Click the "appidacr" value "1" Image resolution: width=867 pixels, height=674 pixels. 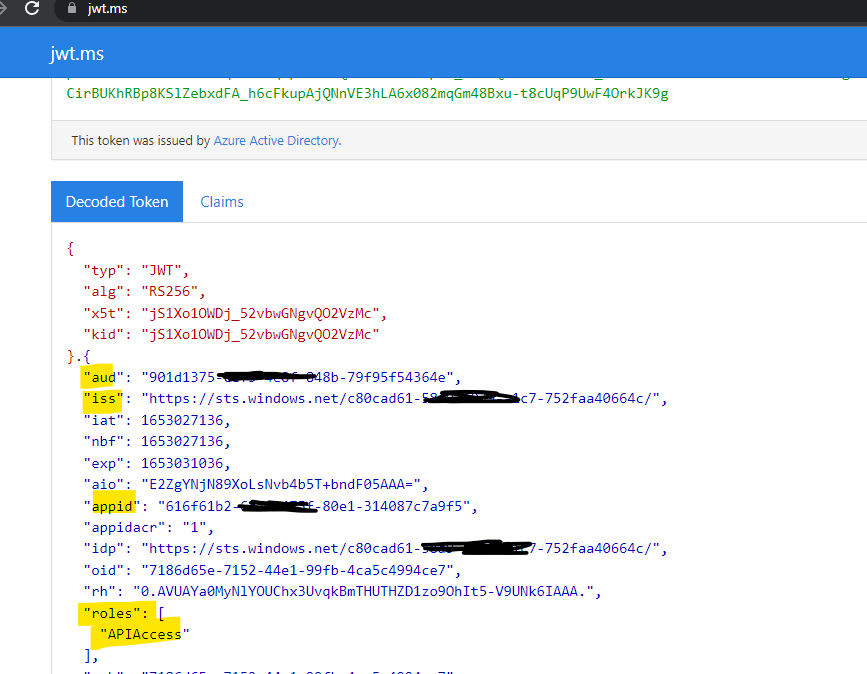pyautogui.click(x=194, y=527)
